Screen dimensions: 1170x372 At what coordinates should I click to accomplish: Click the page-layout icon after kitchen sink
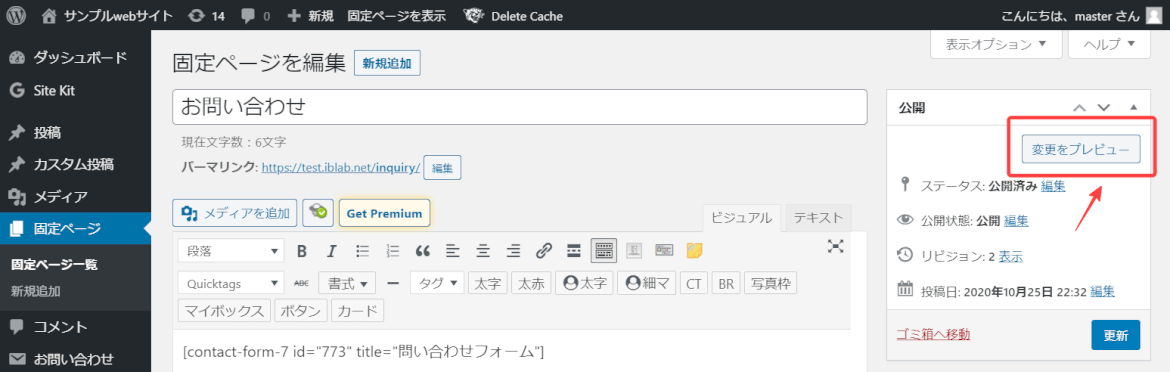point(634,250)
